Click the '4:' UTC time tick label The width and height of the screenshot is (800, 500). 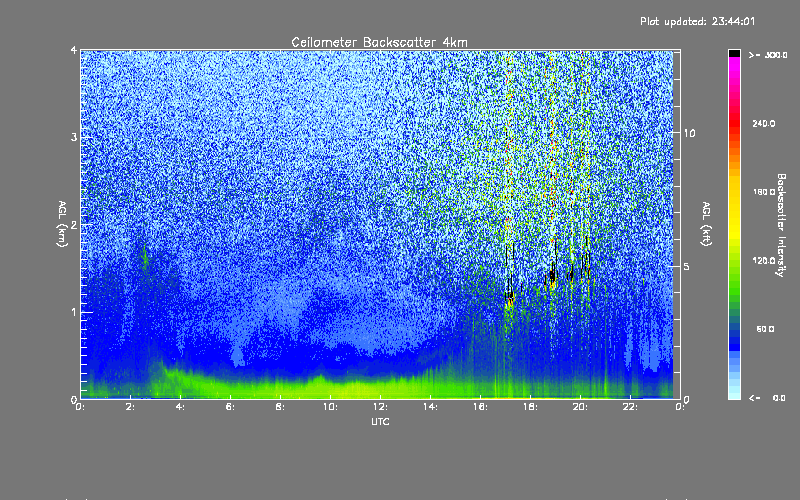[x=181, y=407]
